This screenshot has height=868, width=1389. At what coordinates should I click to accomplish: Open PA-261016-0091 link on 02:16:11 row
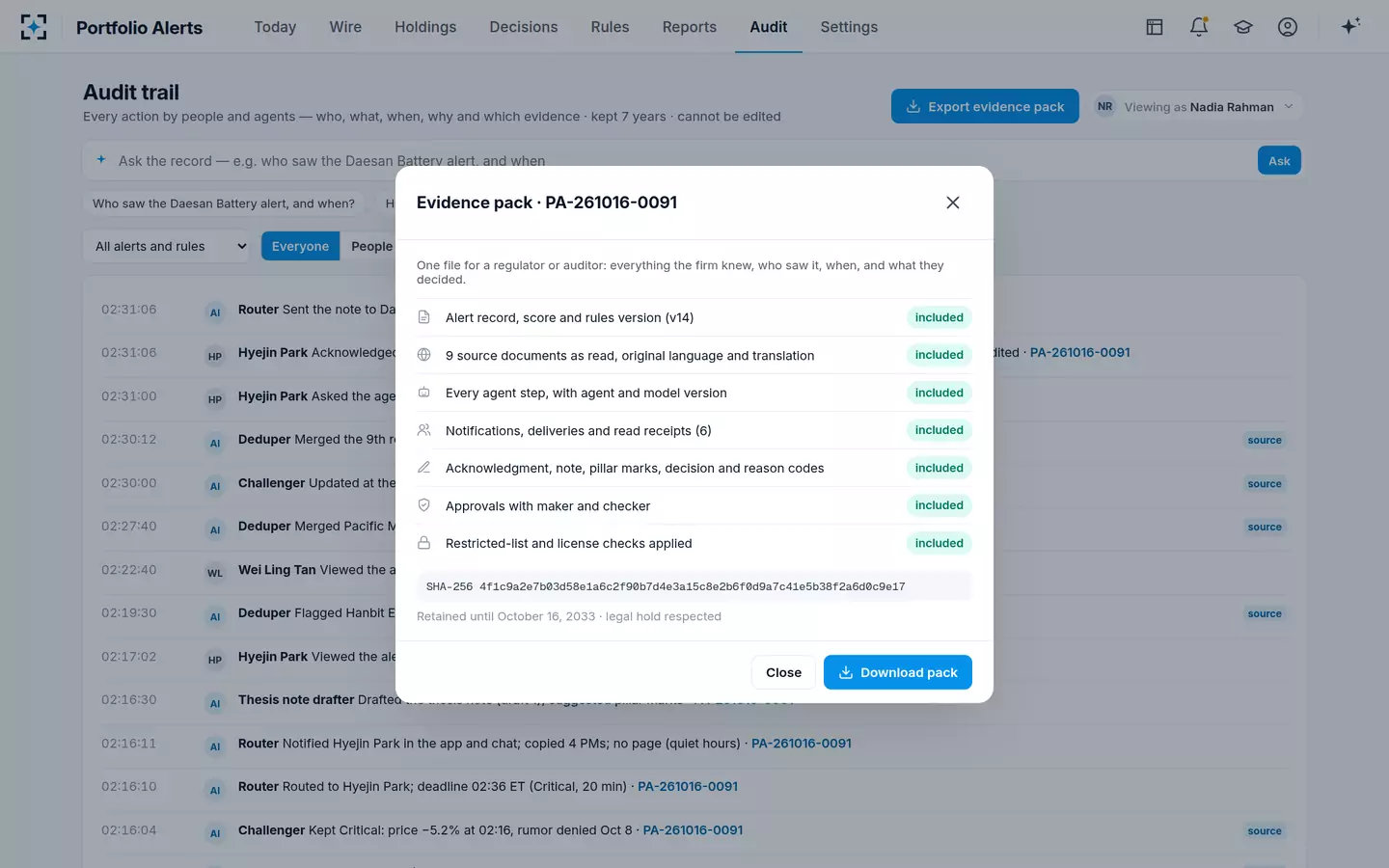[x=802, y=744]
